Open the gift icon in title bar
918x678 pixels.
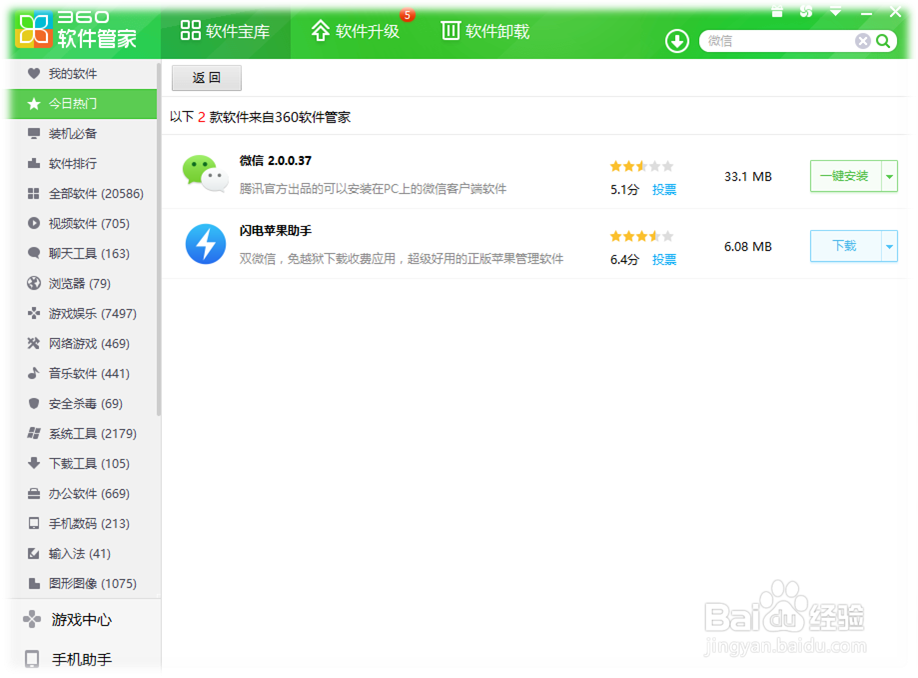tap(777, 11)
